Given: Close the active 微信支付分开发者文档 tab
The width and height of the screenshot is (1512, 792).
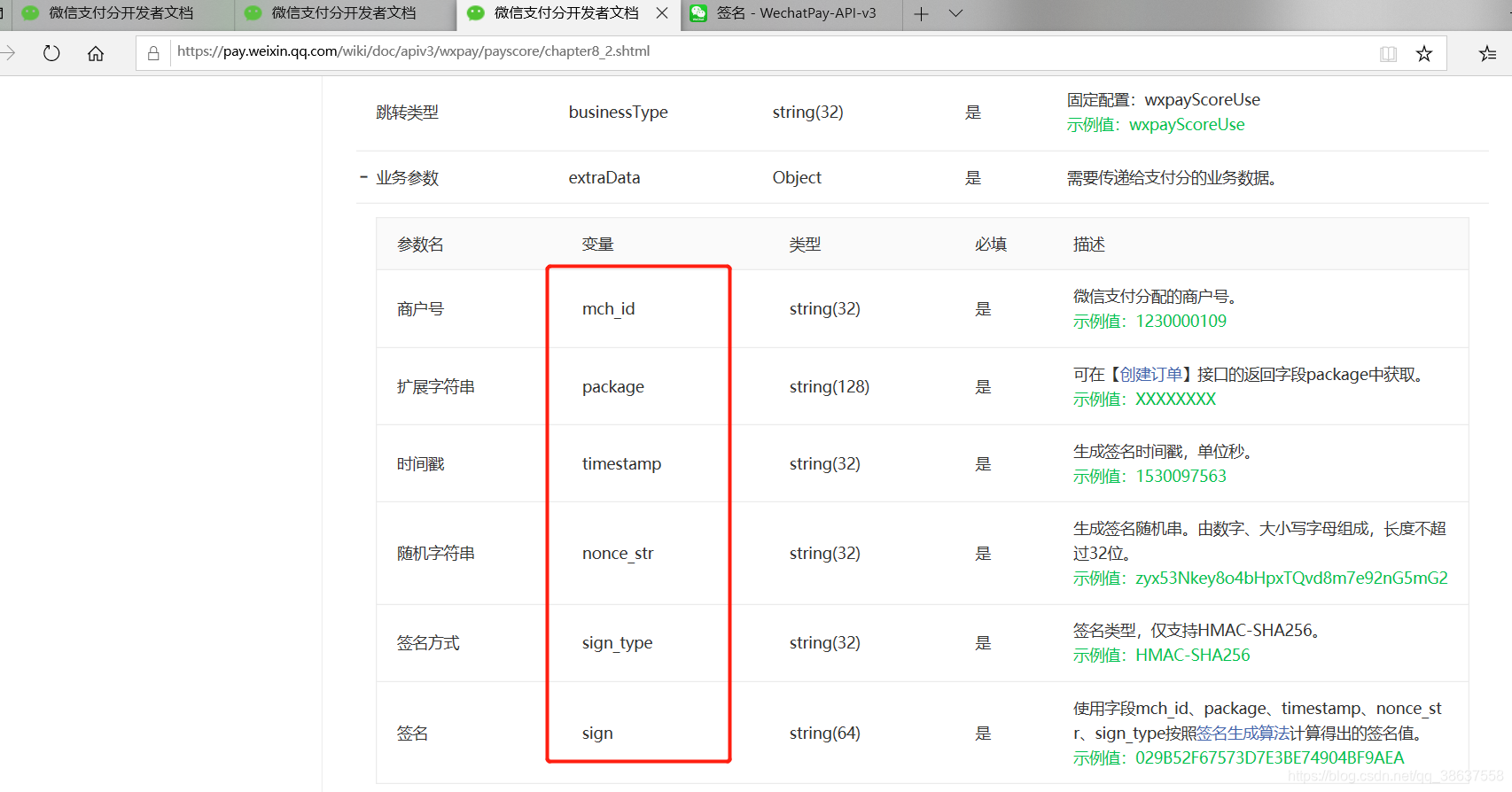Looking at the screenshot, I should pos(662,13).
